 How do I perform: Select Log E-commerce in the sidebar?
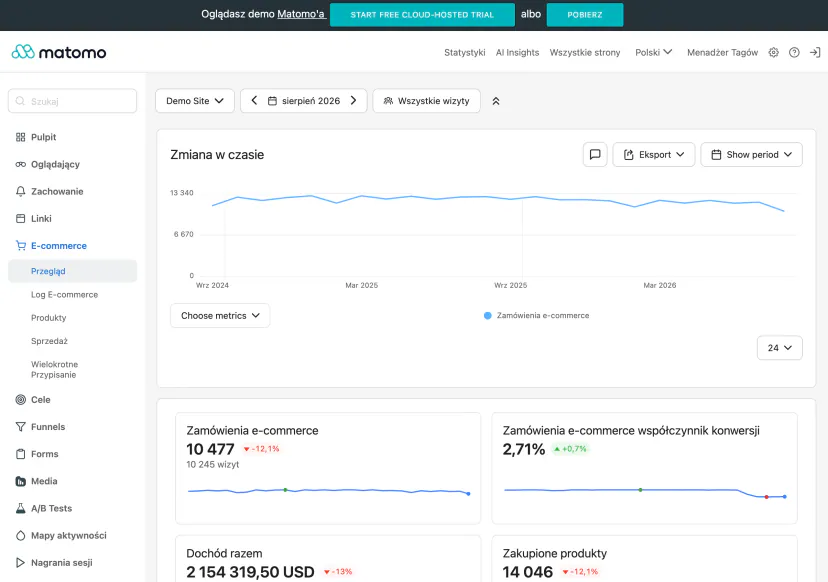tap(64, 295)
